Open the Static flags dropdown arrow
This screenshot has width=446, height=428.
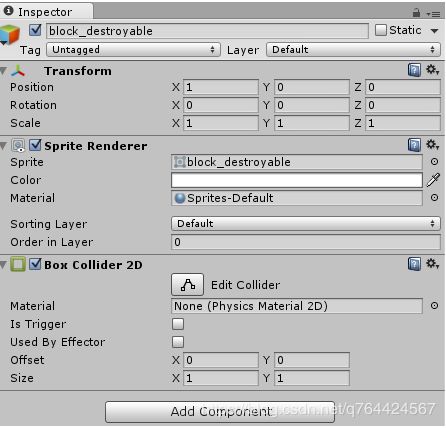[434, 31]
